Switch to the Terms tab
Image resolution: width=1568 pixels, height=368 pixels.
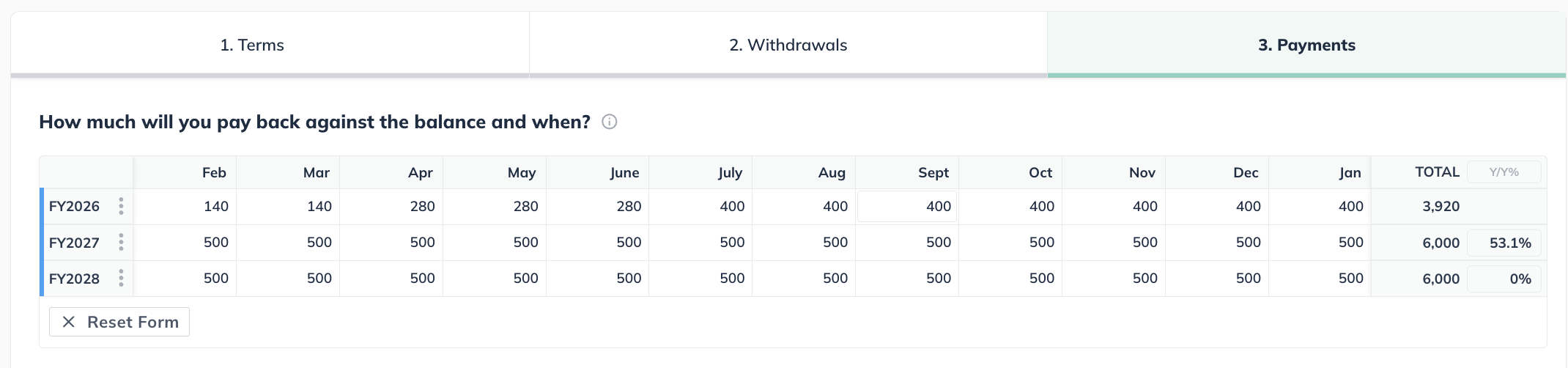pos(252,45)
